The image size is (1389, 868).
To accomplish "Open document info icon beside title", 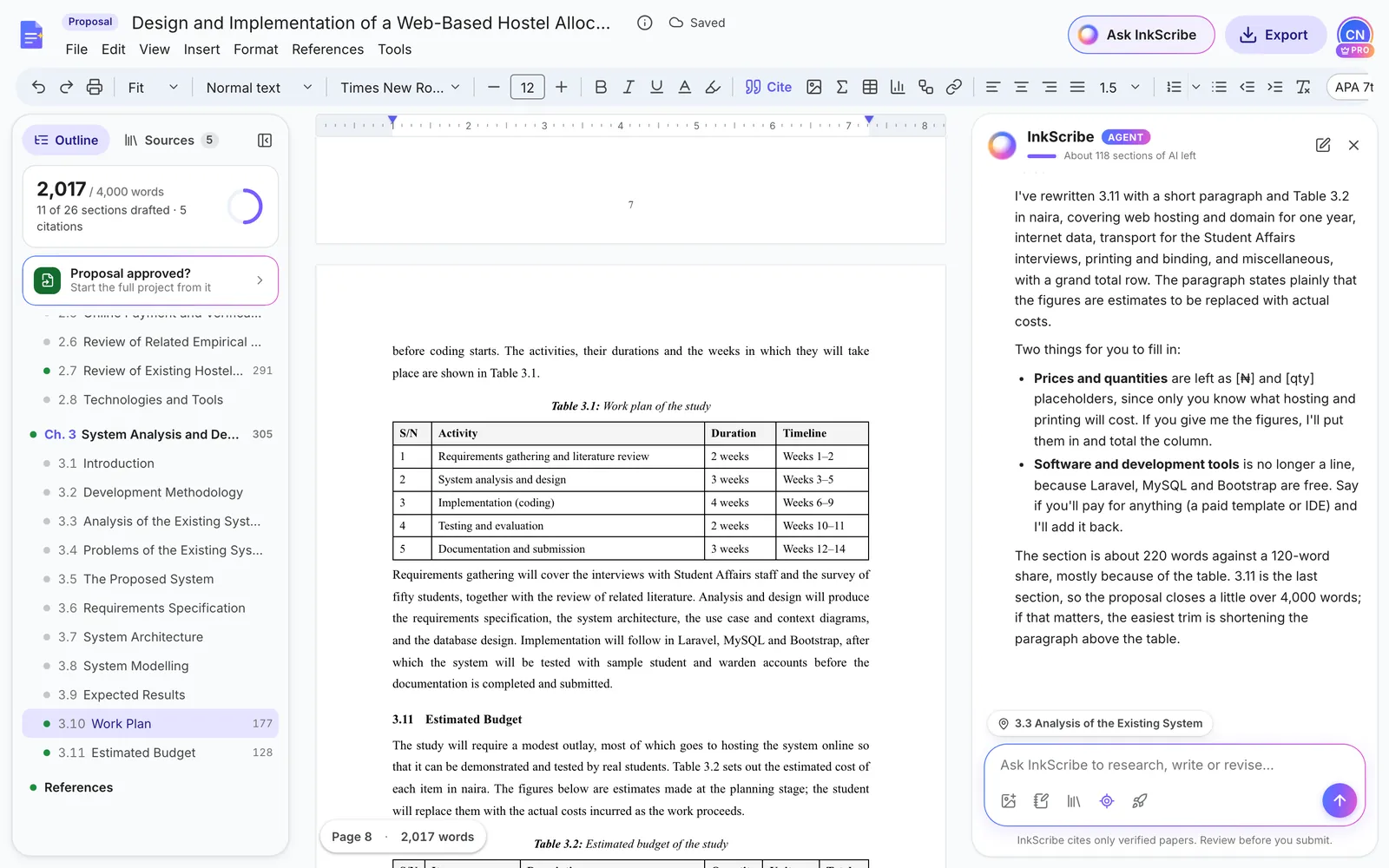I will [x=644, y=23].
